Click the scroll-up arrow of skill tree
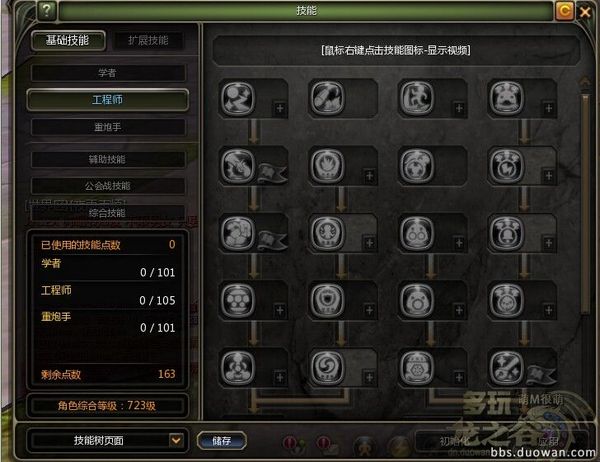Viewport: 600px width, 462px height. pyautogui.click(x=585, y=83)
